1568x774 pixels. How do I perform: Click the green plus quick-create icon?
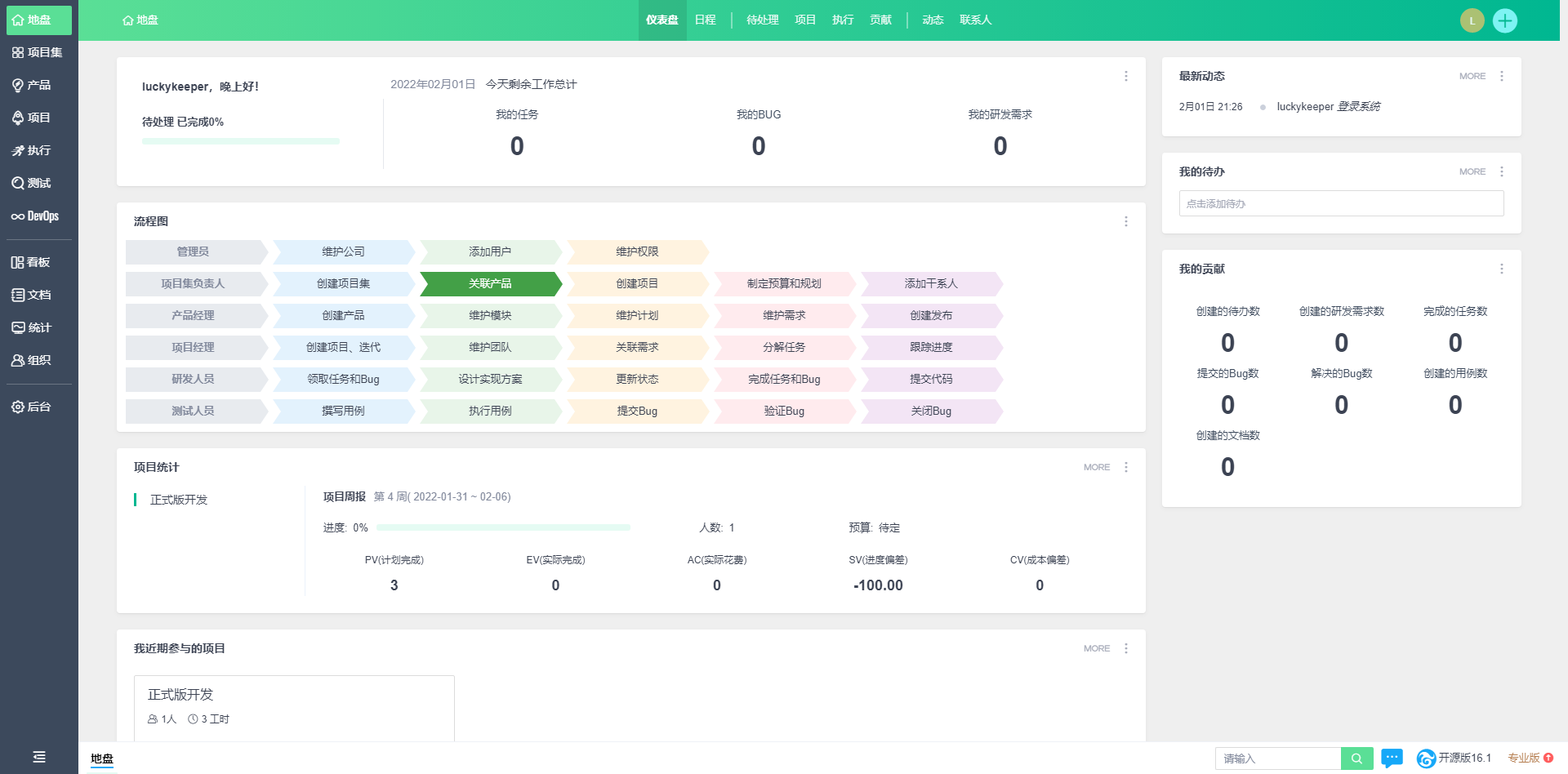pyautogui.click(x=1504, y=20)
